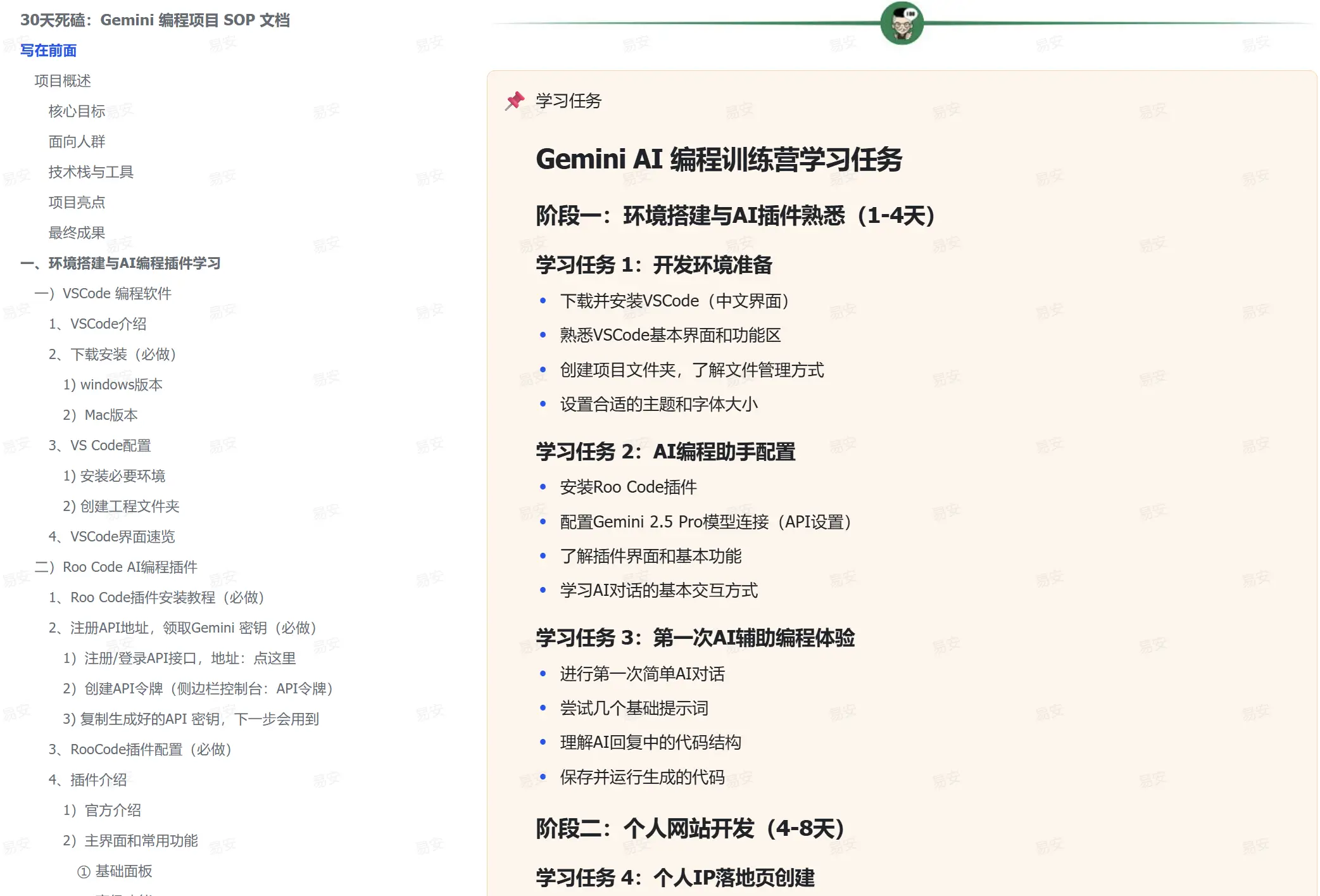The width and height of the screenshot is (1320, 896).
Task: Click bullet 配置Gemini 2.5 Pro模型连接
Action: click(x=705, y=522)
